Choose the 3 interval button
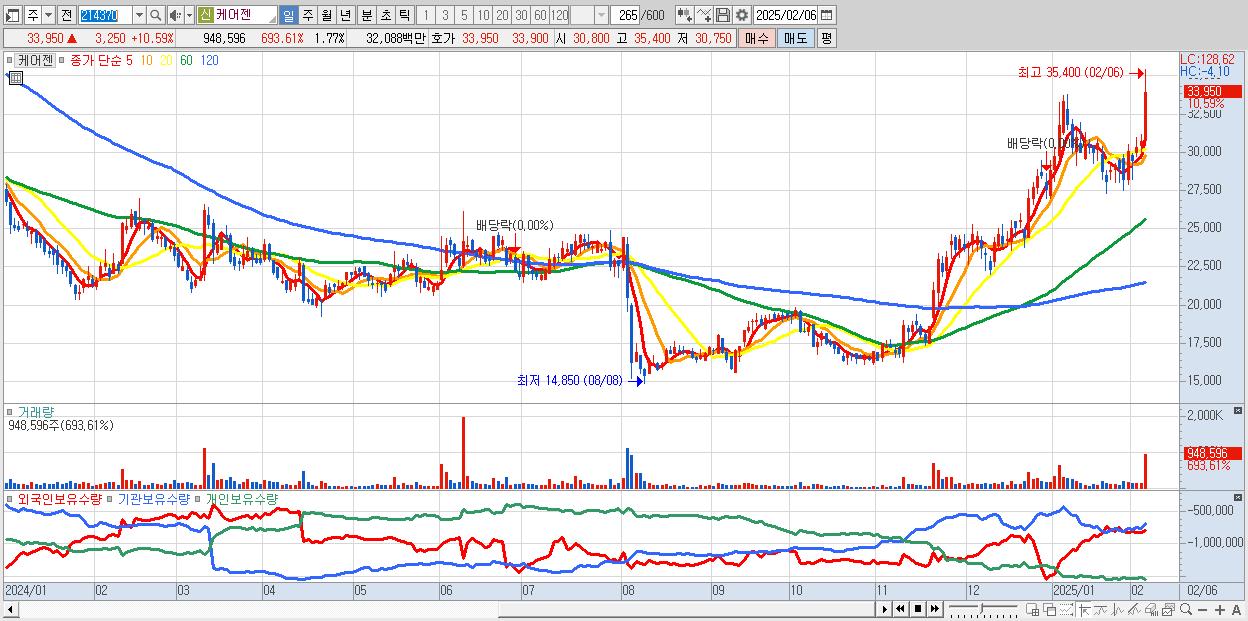This screenshot has width=1248, height=621. pos(445,15)
